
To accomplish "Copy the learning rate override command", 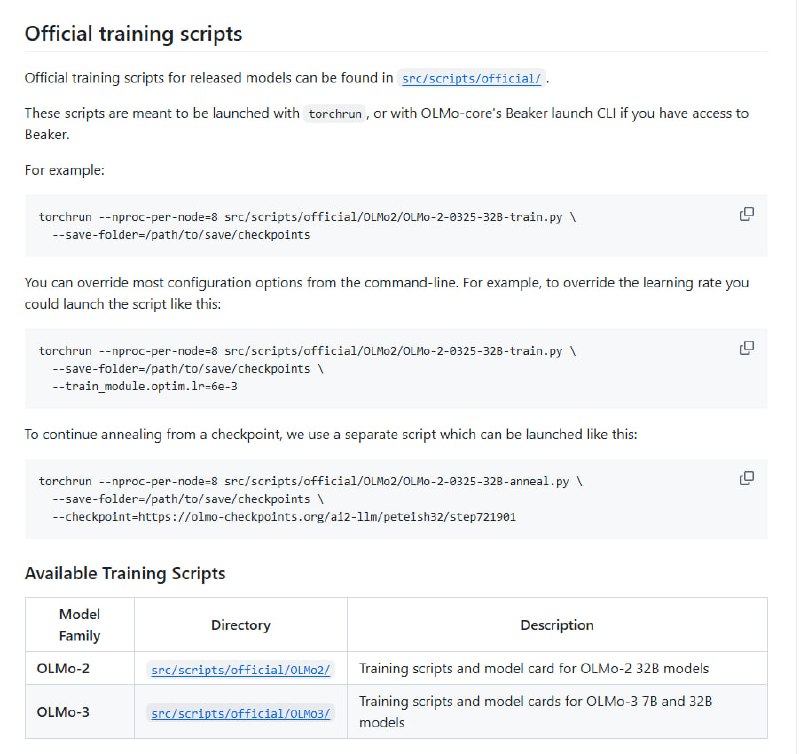I will tap(746, 348).
